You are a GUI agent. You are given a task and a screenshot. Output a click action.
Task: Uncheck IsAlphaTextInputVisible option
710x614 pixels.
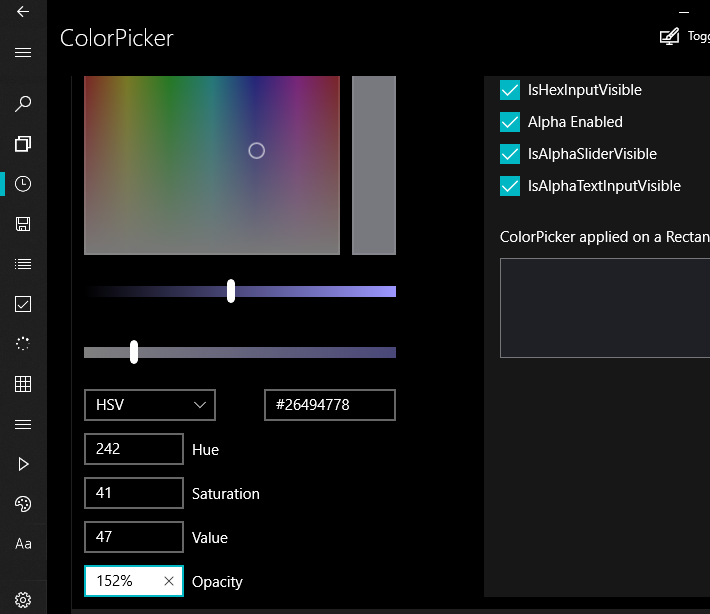click(x=509, y=186)
